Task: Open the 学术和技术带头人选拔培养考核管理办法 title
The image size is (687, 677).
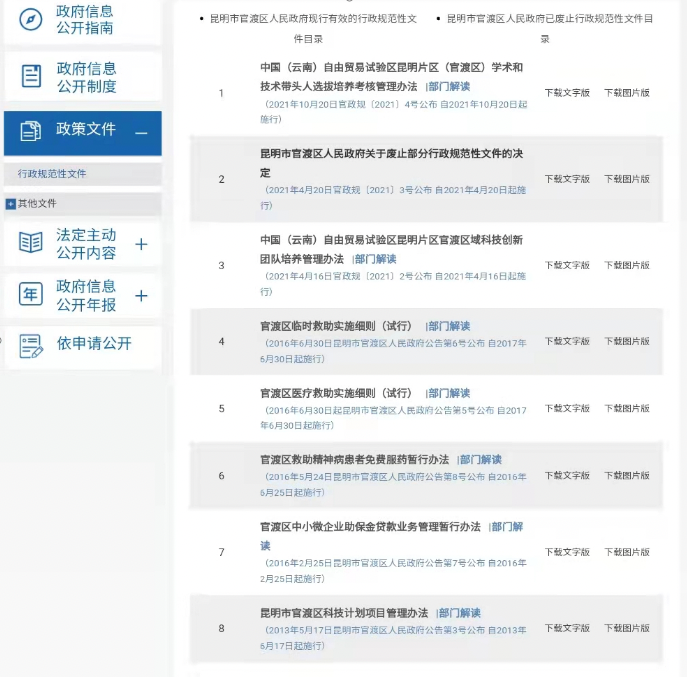Action: pyautogui.click(x=391, y=77)
